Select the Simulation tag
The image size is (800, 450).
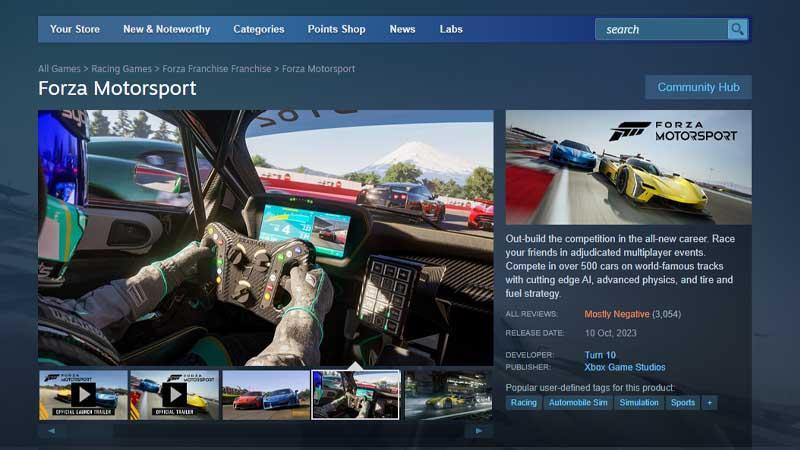pyautogui.click(x=639, y=403)
